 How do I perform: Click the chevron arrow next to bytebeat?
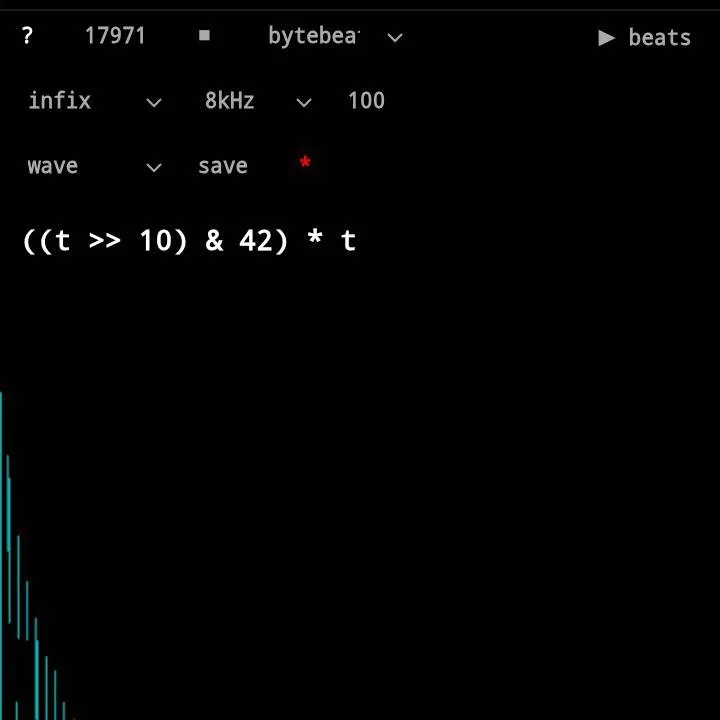[x=395, y=38]
